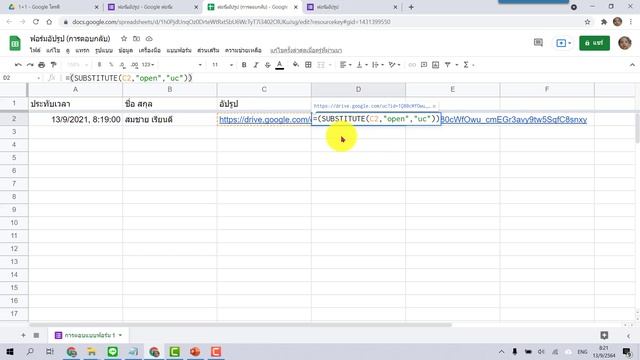
Task: Click the green Share button
Action: point(594,43)
